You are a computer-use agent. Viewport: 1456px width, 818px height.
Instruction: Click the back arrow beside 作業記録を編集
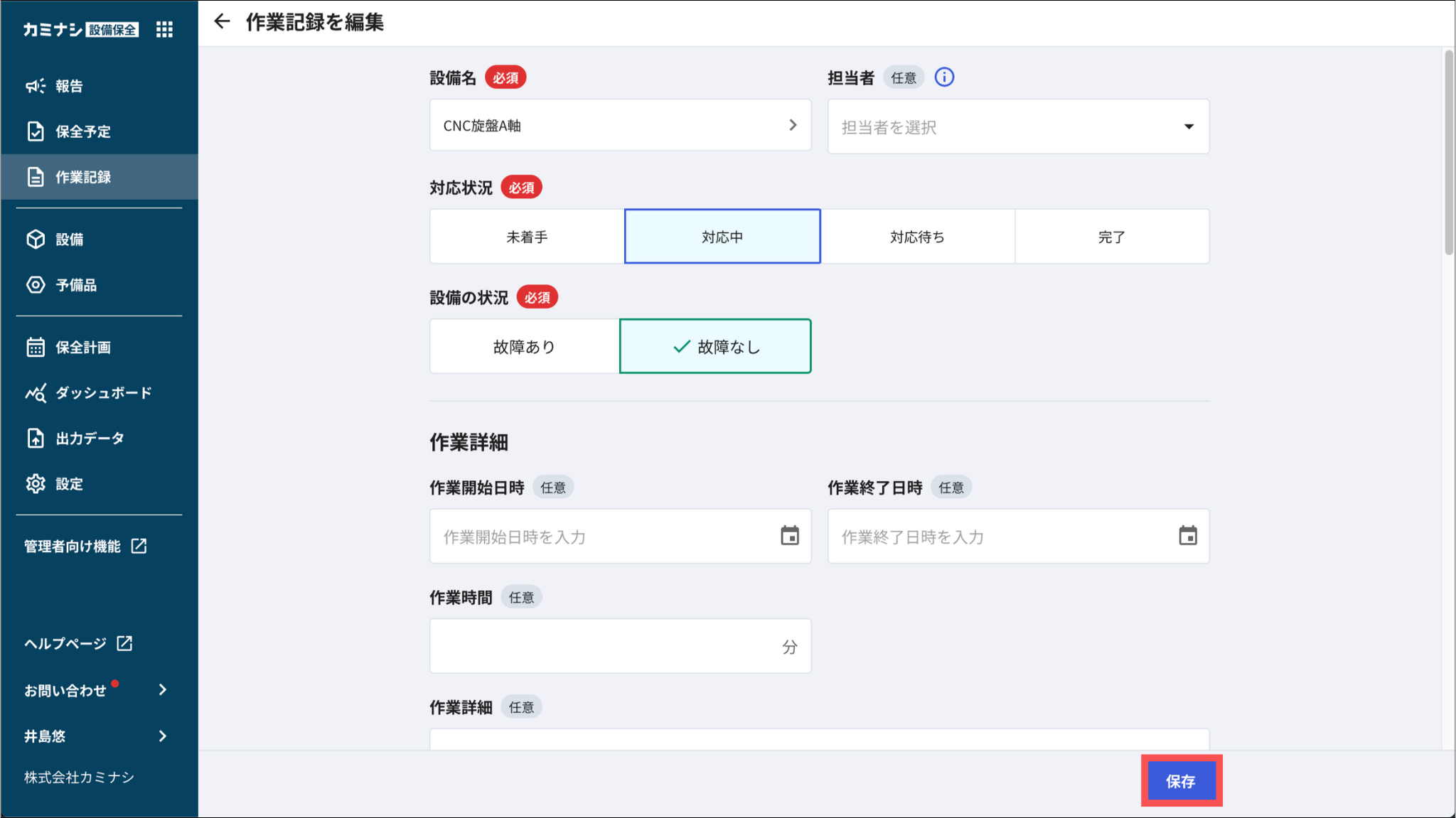click(x=222, y=22)
